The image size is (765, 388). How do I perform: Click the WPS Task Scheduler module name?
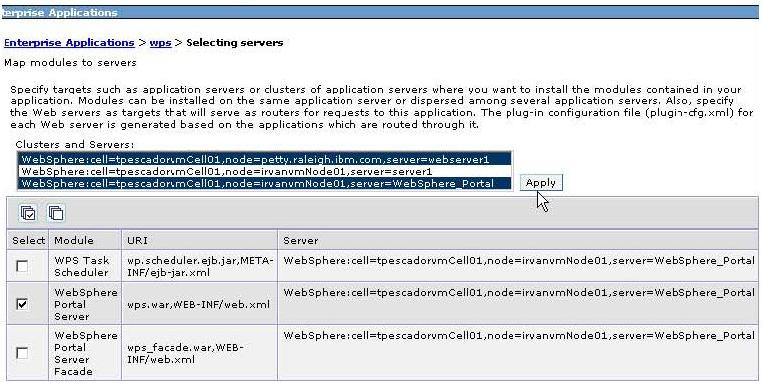81,266
